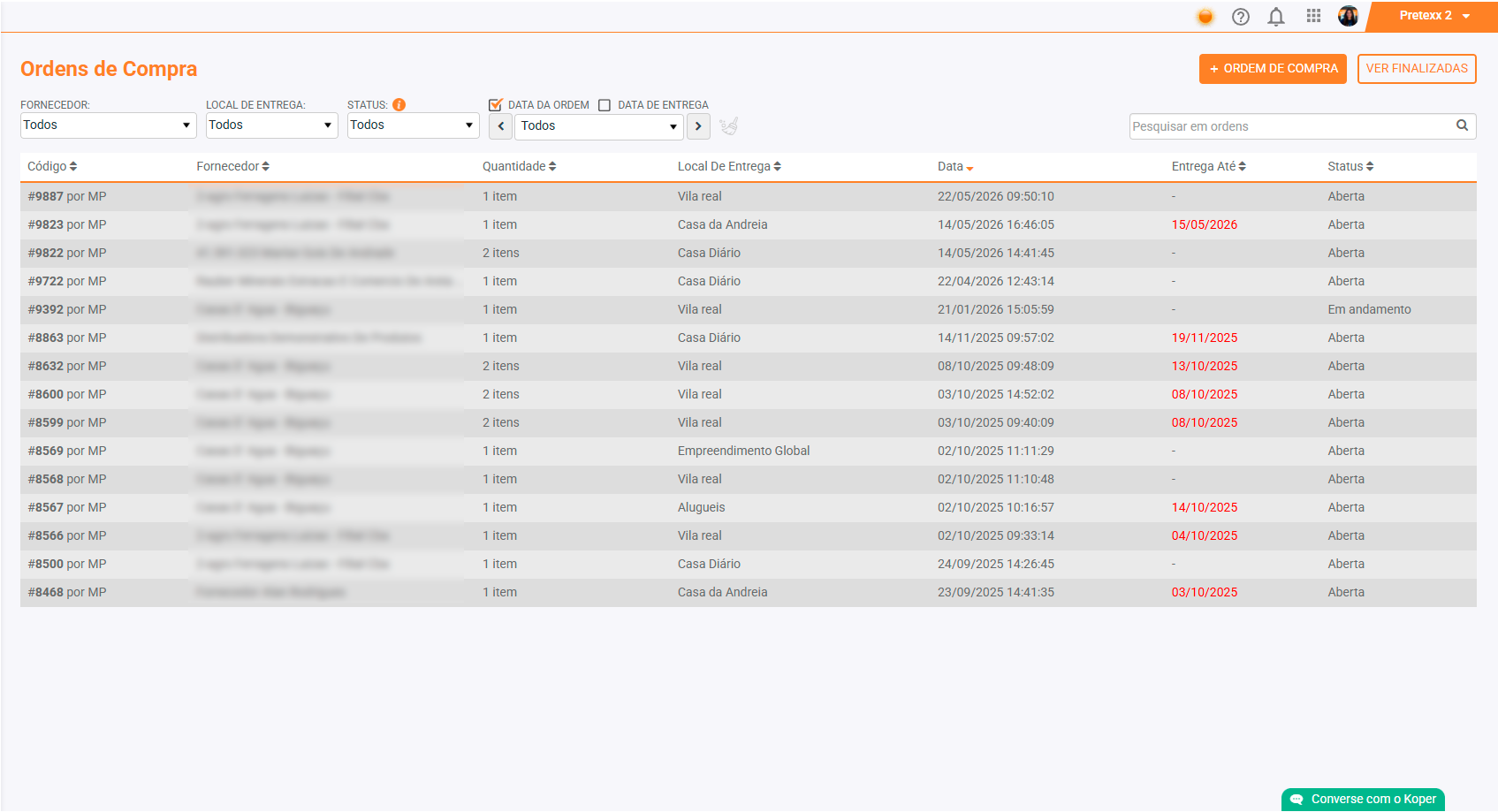Click the 2 itens cell in row #9822
Image resolution: width=1498 pixels, height=812 pixels.
click(x=501, y=253)
